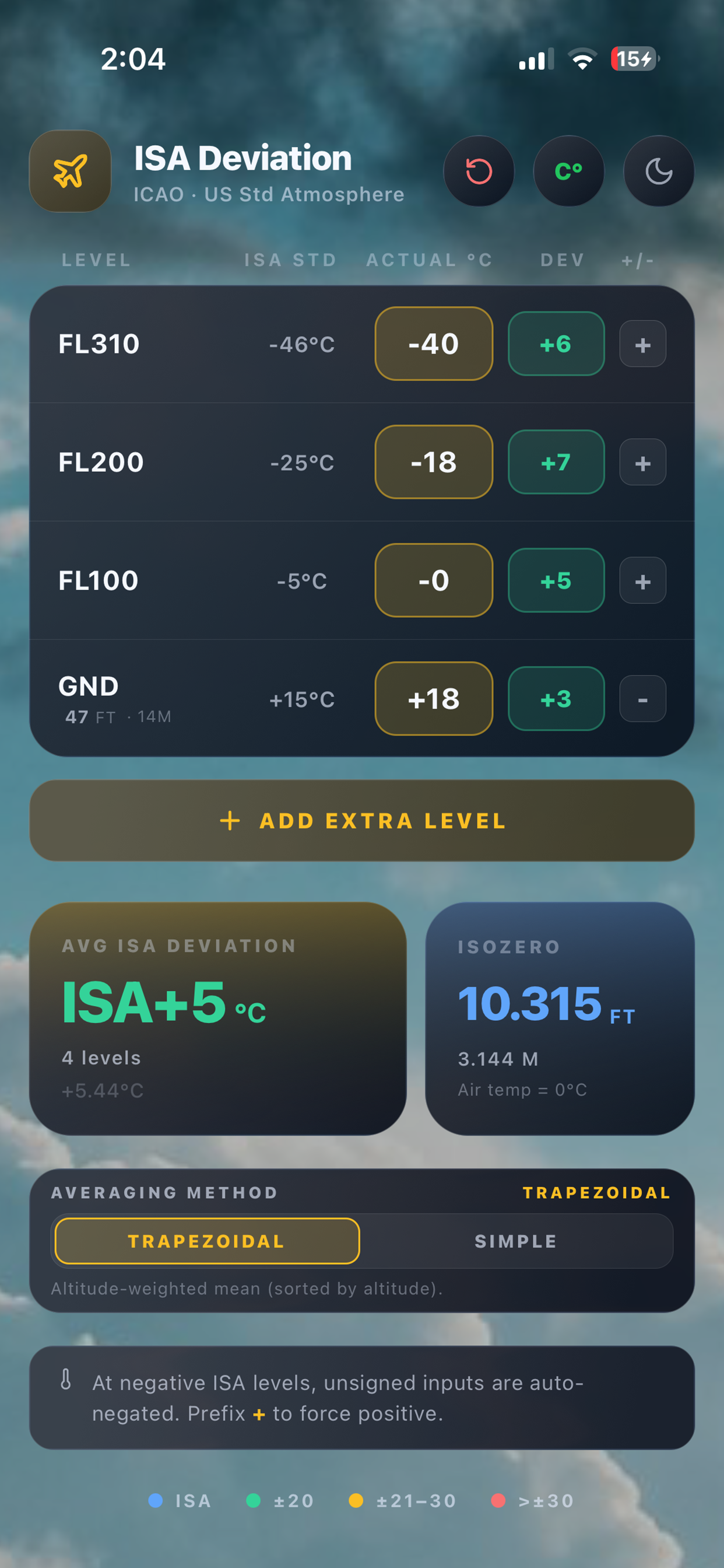The height and width of the screenshot is (1568, 724).
Task: Toggle sign button on FL200 row
Action: tap(643, 463)
